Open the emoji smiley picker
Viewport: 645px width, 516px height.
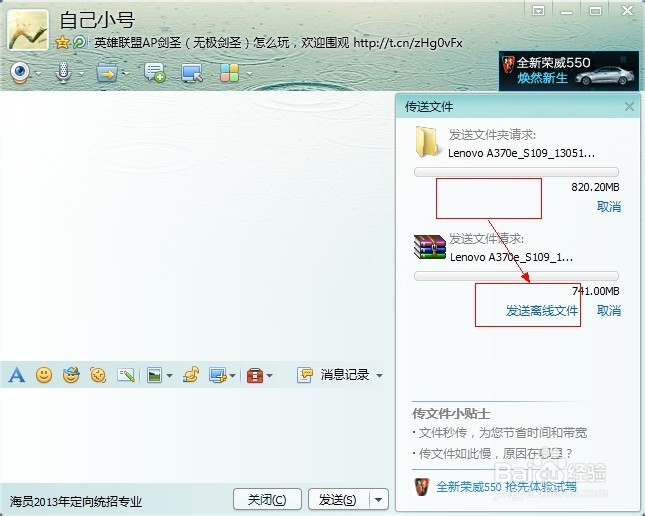click(x=44, y=375)
